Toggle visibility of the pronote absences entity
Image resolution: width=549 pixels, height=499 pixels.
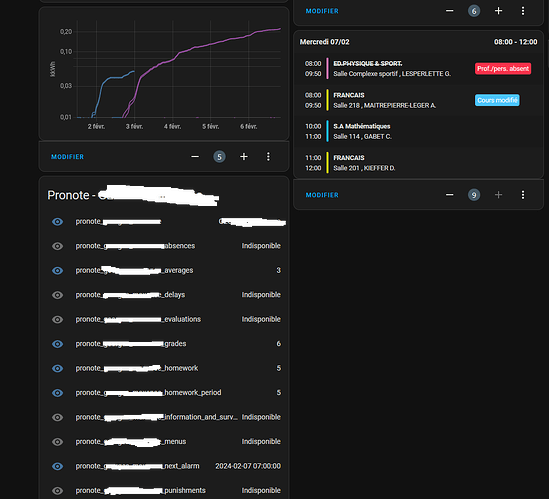pos(57,246)
